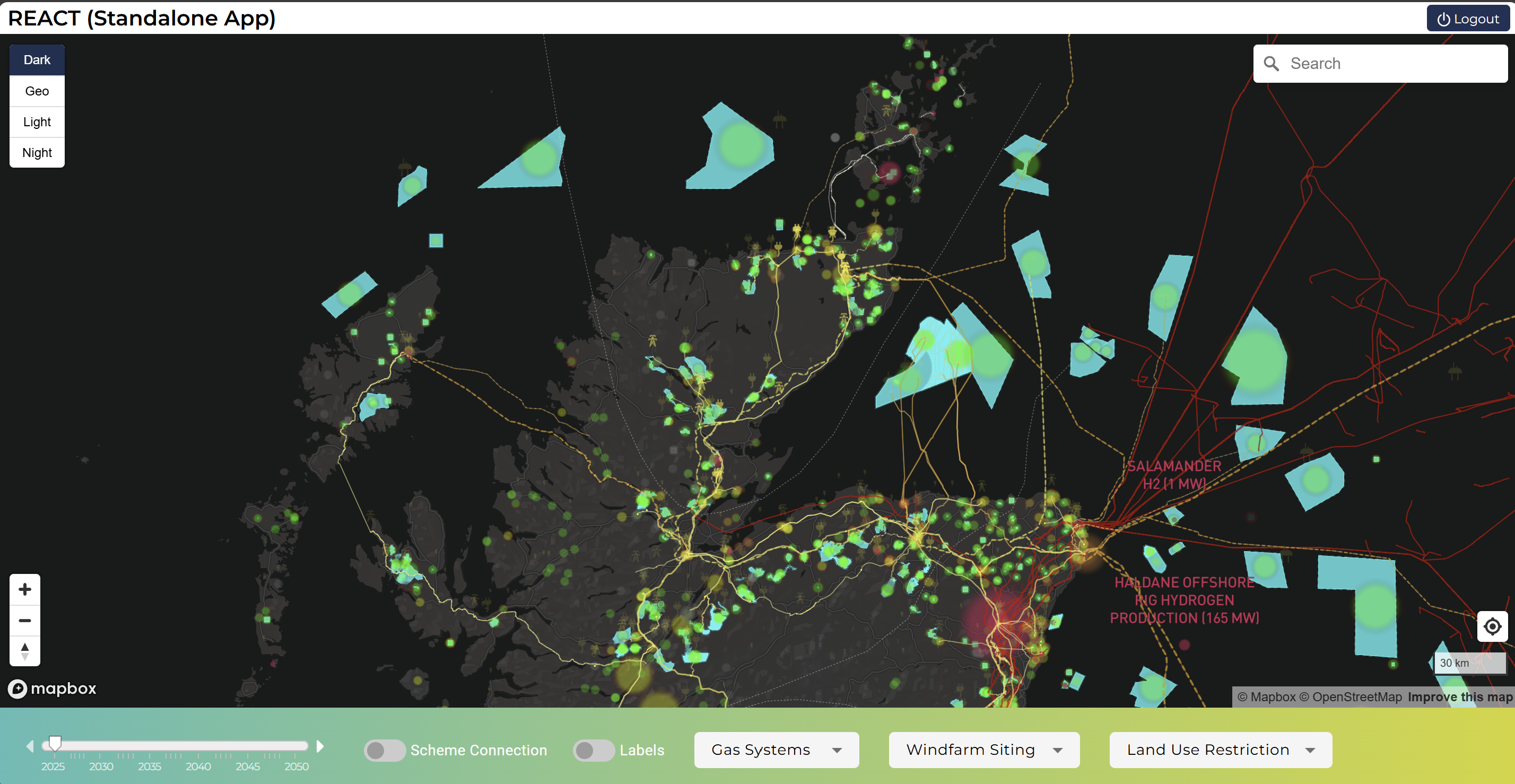Click the 2050 mark on timeline
1515x784 pixels.
click(297, 766)
